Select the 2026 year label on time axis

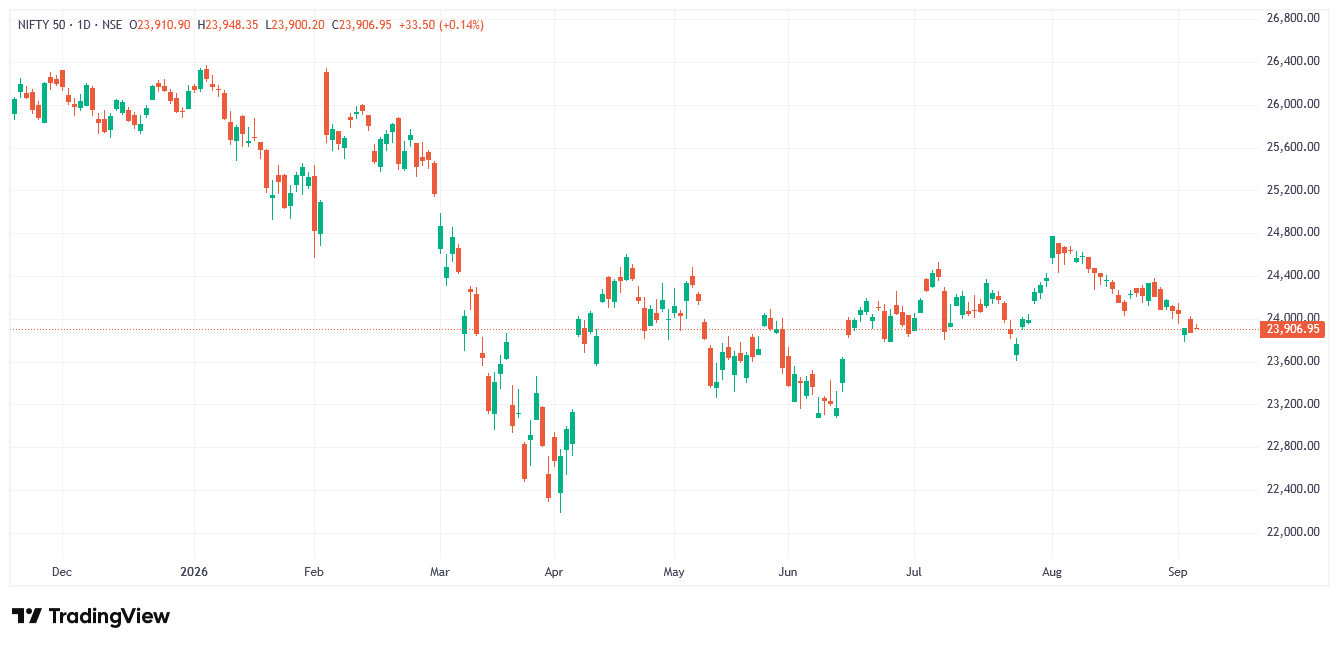click(x=193, y=573)
